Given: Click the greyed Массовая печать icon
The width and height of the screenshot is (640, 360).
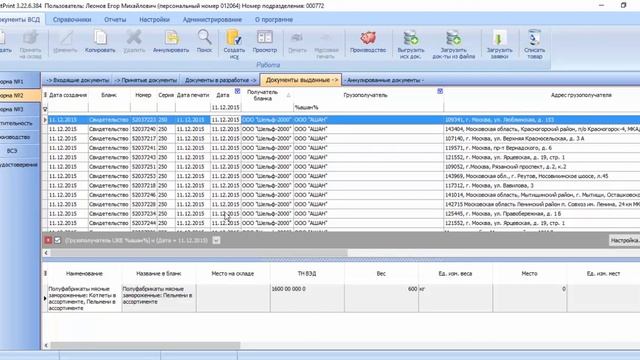Looking at the screenshot, I should coord(327,38).
